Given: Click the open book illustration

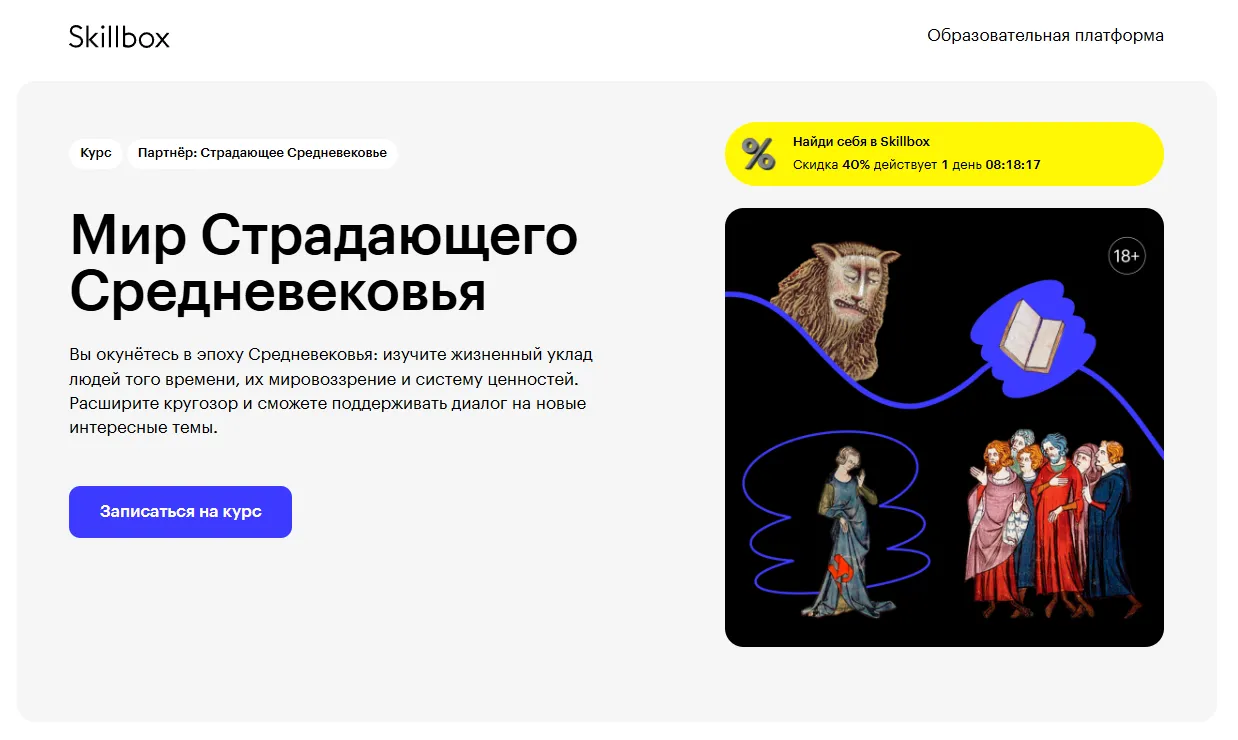Looking at the screenshot, I should pos(1033,338).
